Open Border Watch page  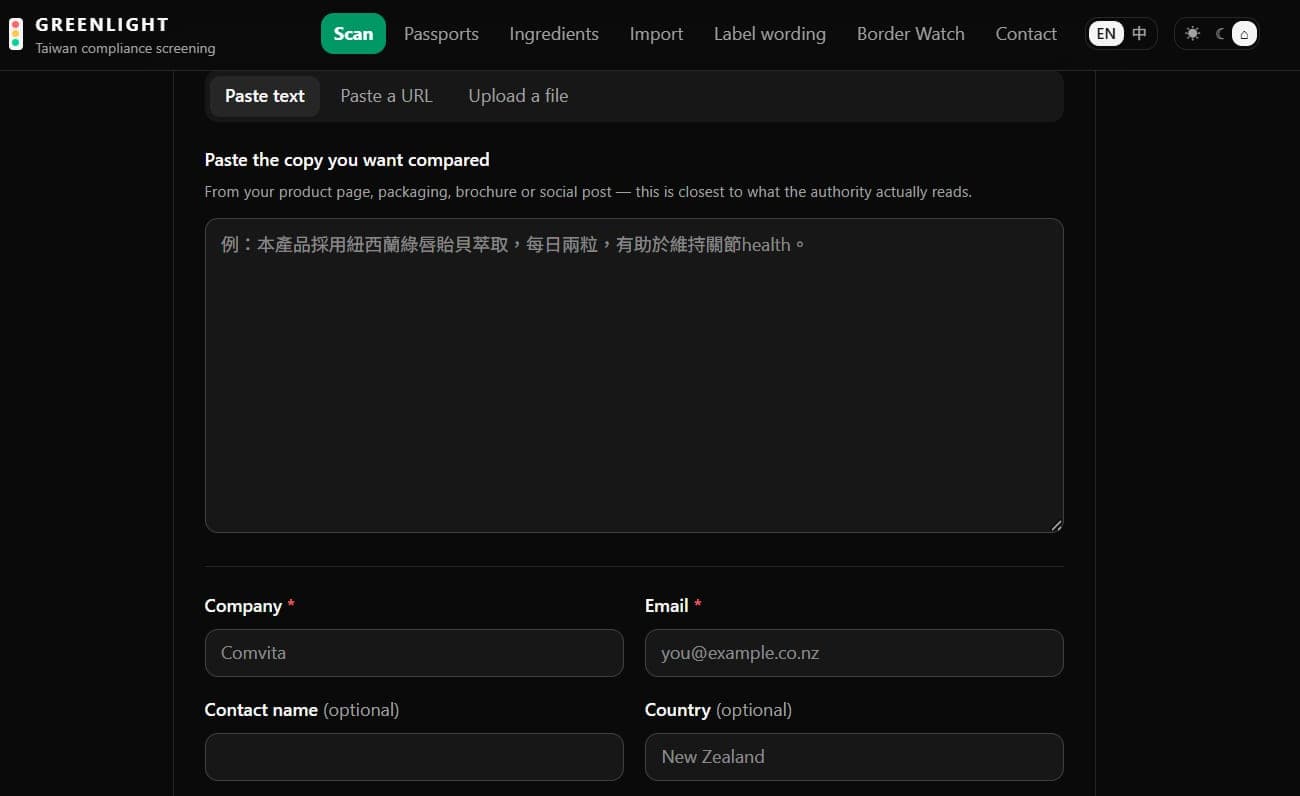[x=911, y=34]
